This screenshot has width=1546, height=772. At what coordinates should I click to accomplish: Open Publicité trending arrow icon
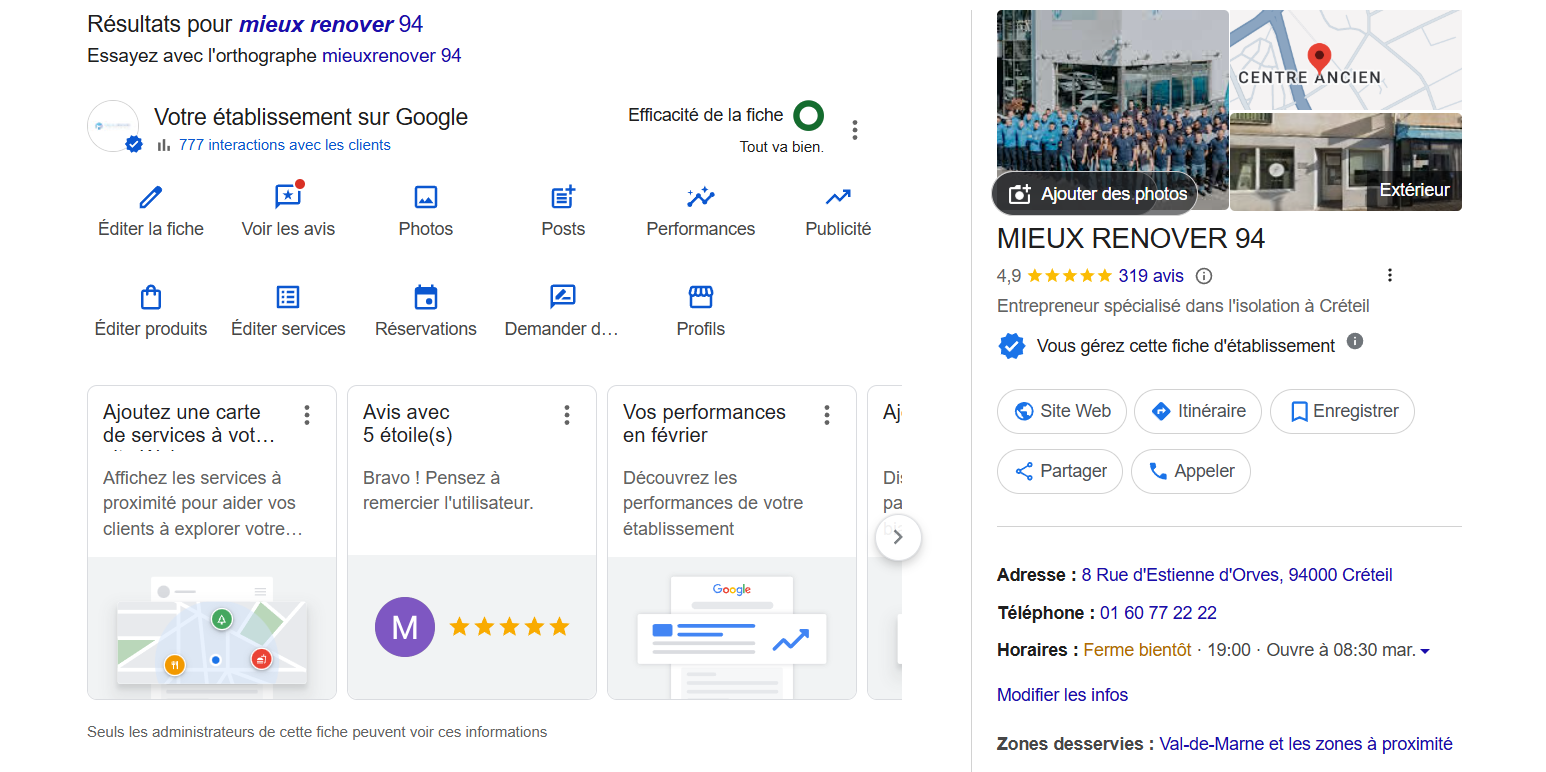pos(838,197)
